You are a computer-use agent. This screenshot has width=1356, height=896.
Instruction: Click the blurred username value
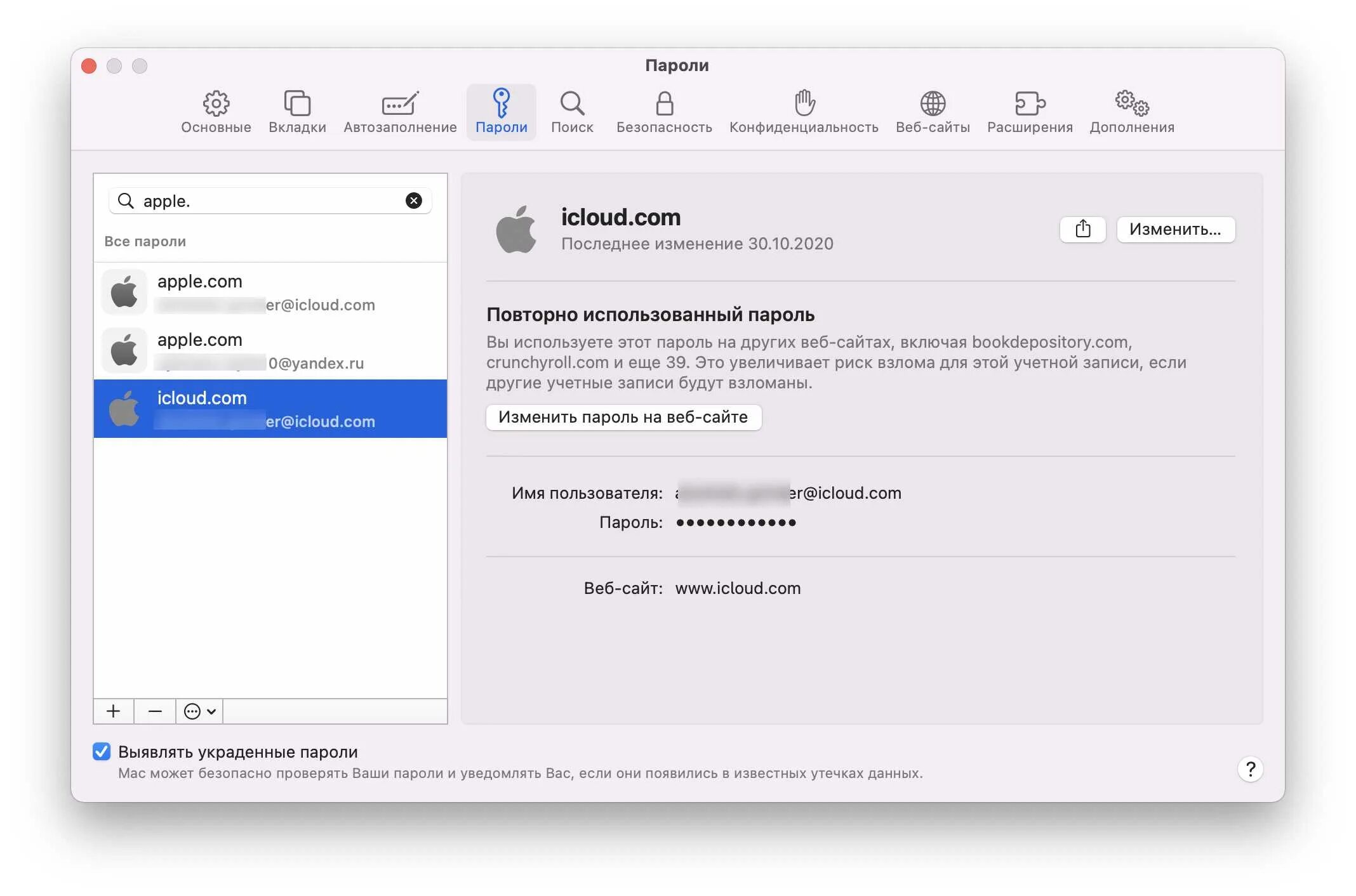(788, 493)
